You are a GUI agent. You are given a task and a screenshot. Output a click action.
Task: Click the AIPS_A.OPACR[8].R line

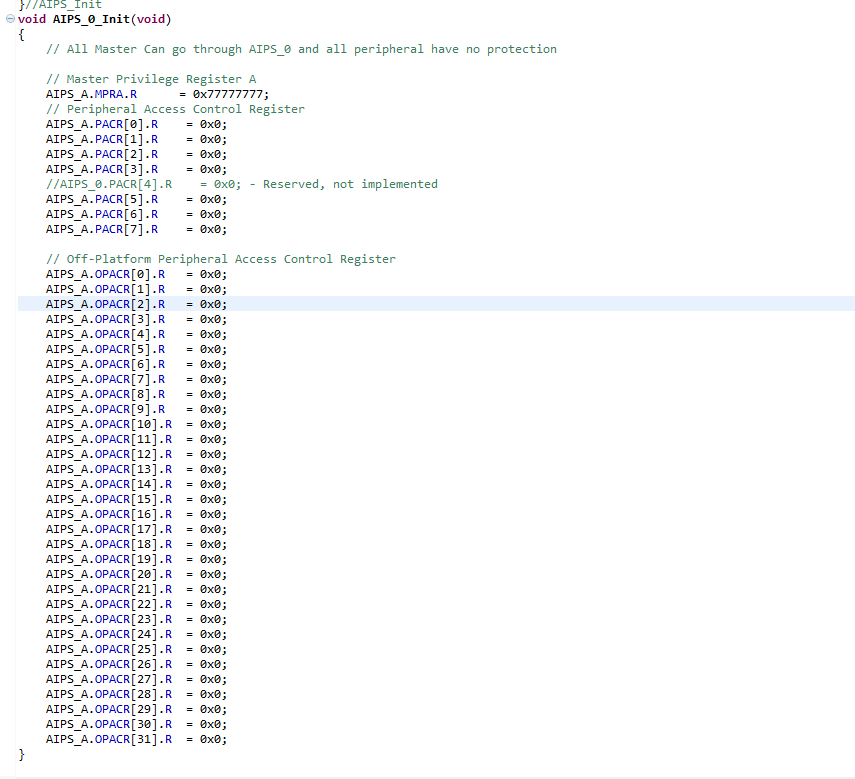tap(136, 394)
